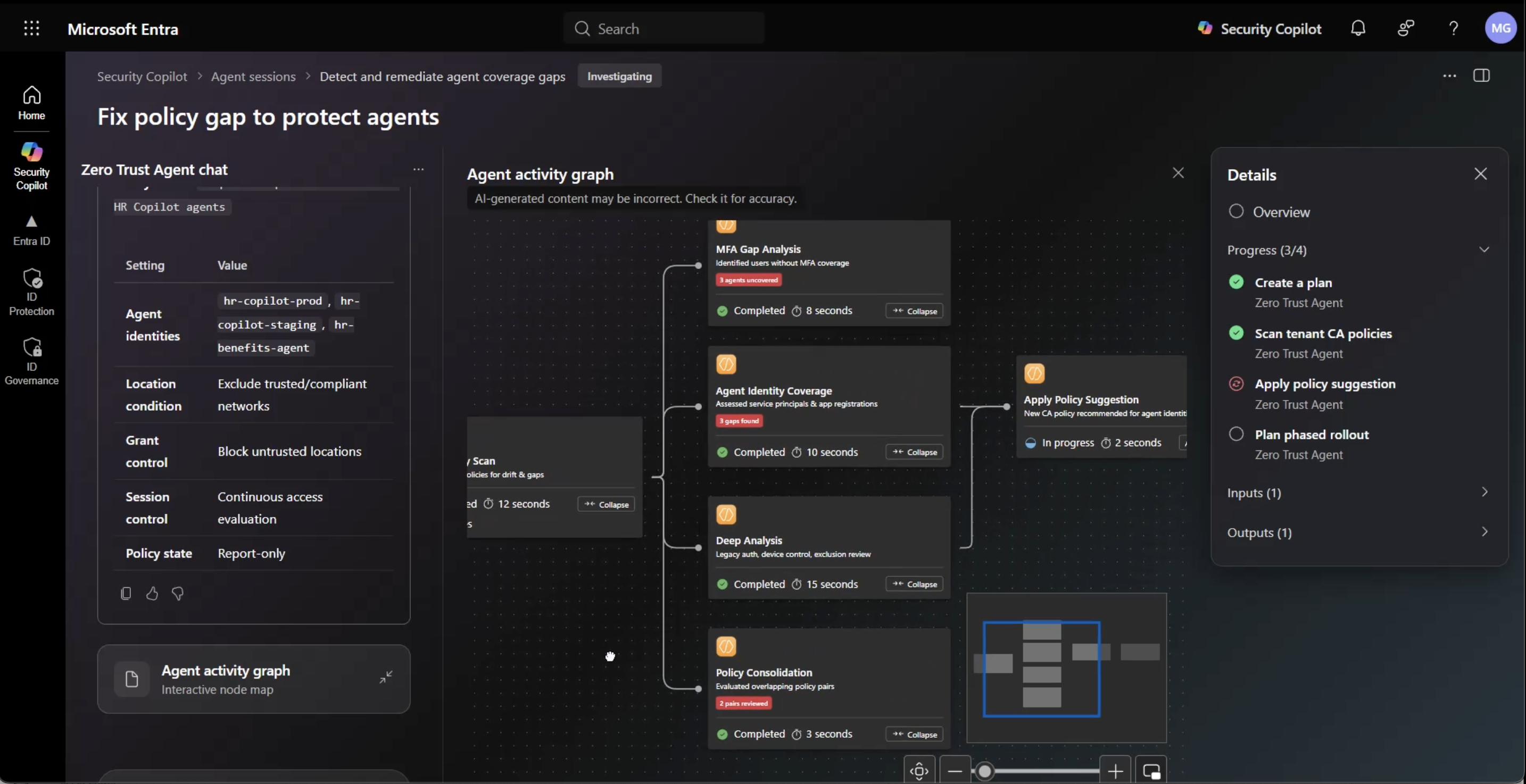1526x784 pixels.
Task: Select the Plan phased rollout step circle
Action: coord(1237,434)
